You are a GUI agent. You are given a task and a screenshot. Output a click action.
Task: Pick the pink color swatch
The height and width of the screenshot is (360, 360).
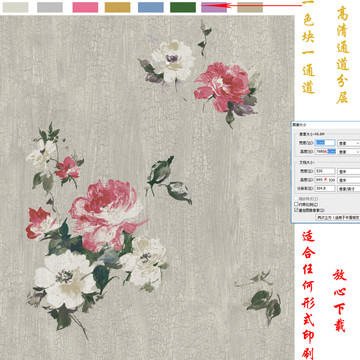tap(85, 7)
